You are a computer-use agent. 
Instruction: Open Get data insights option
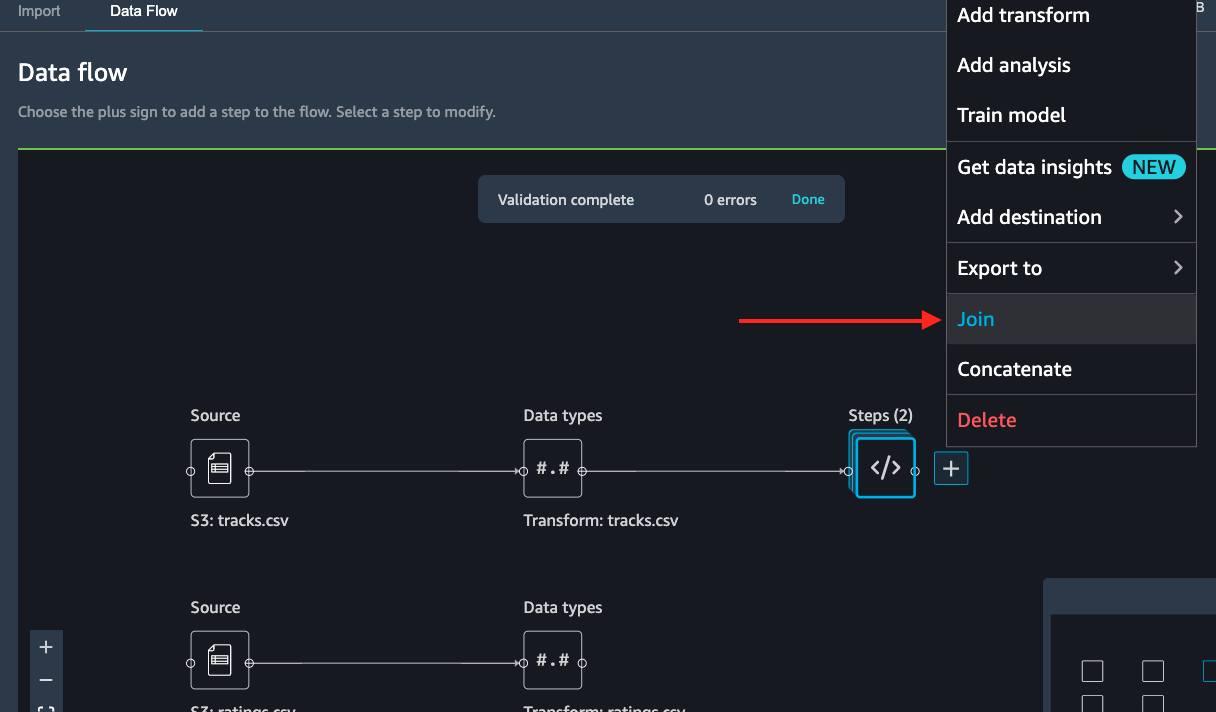[x=1071, y=167]
